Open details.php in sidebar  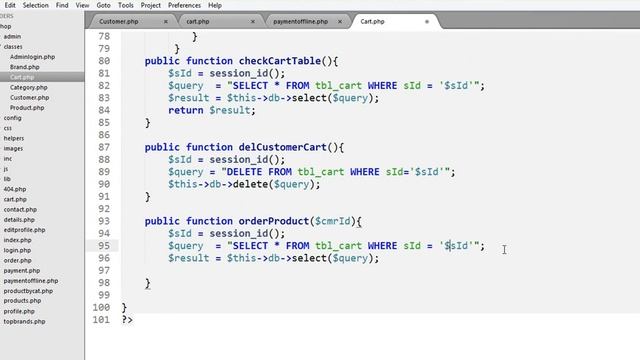coord(19,220)
